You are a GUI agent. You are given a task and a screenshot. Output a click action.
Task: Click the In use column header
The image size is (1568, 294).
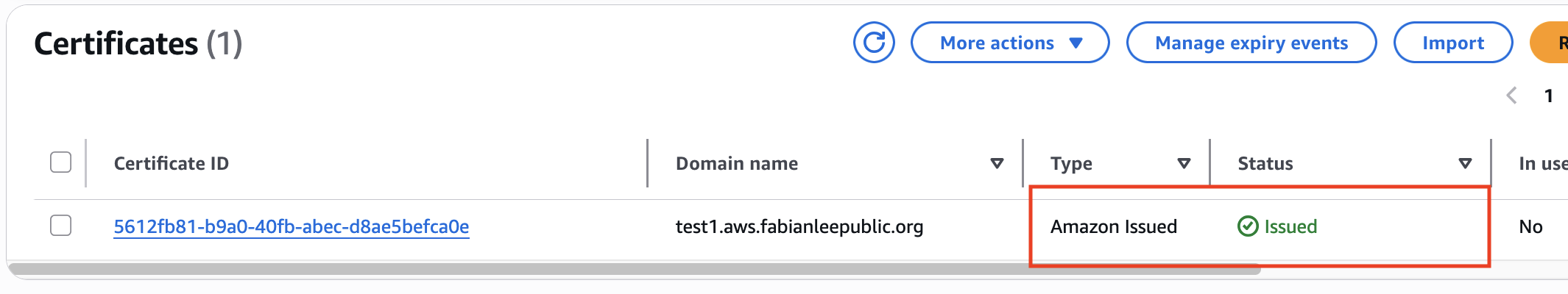pyautogui.click(x=1542, y=163)
